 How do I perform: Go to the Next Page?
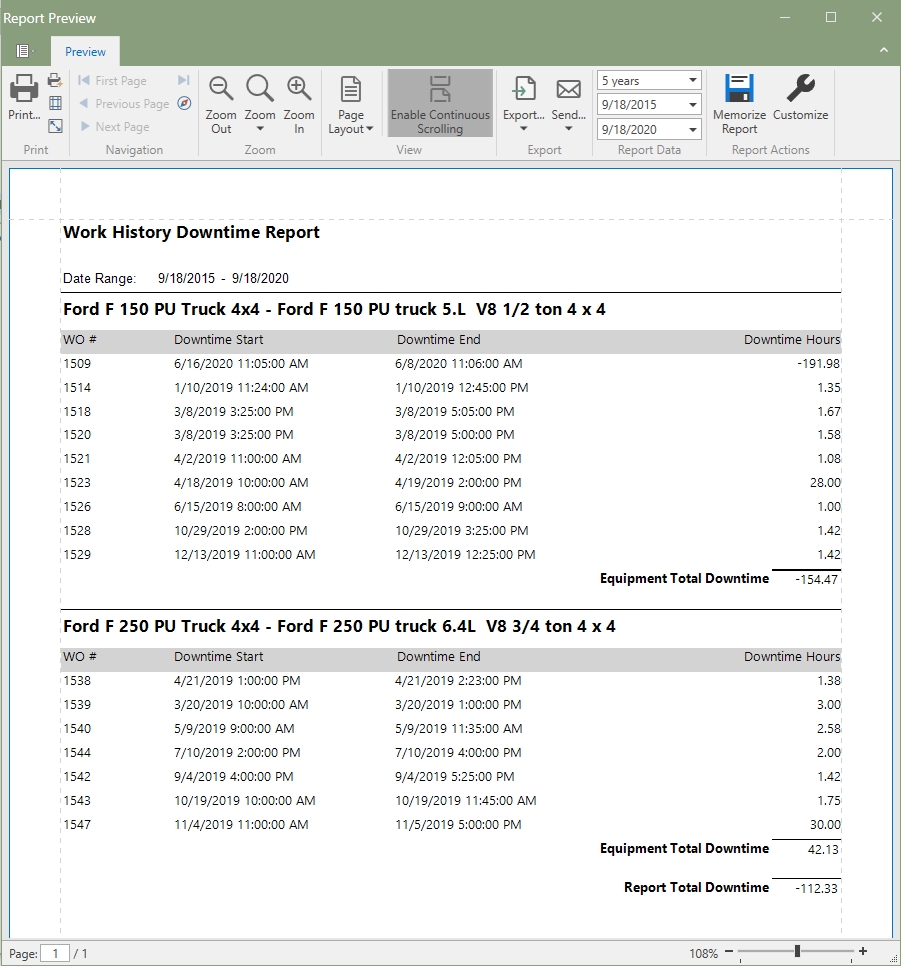(115, 127)
